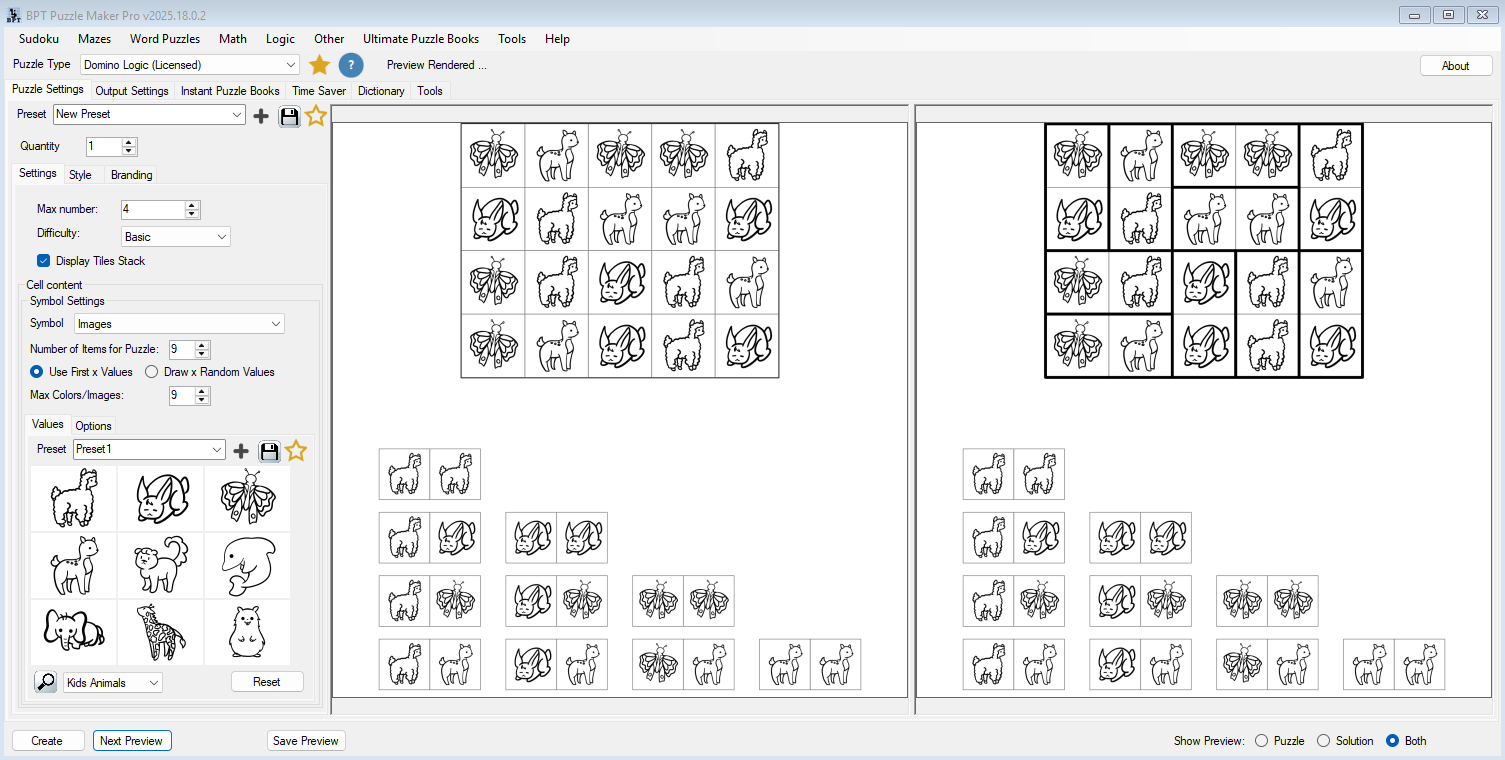1505x760 pixels.
Task: Open the Mazes menu
Action: [94, 39]
